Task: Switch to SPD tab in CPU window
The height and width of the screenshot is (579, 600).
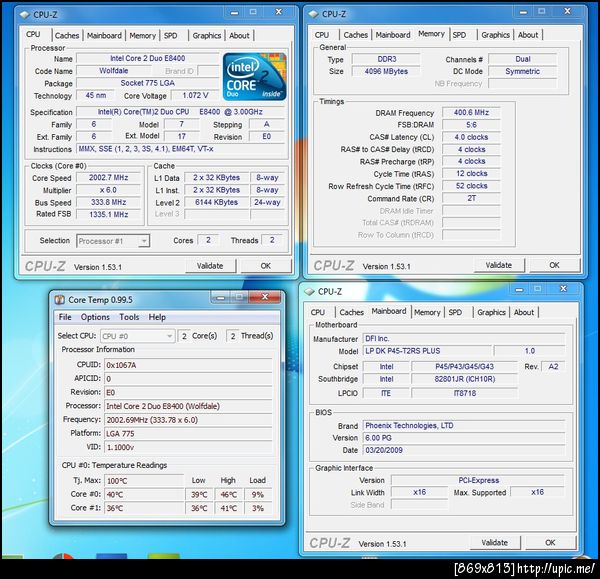Action: point(171,36)
